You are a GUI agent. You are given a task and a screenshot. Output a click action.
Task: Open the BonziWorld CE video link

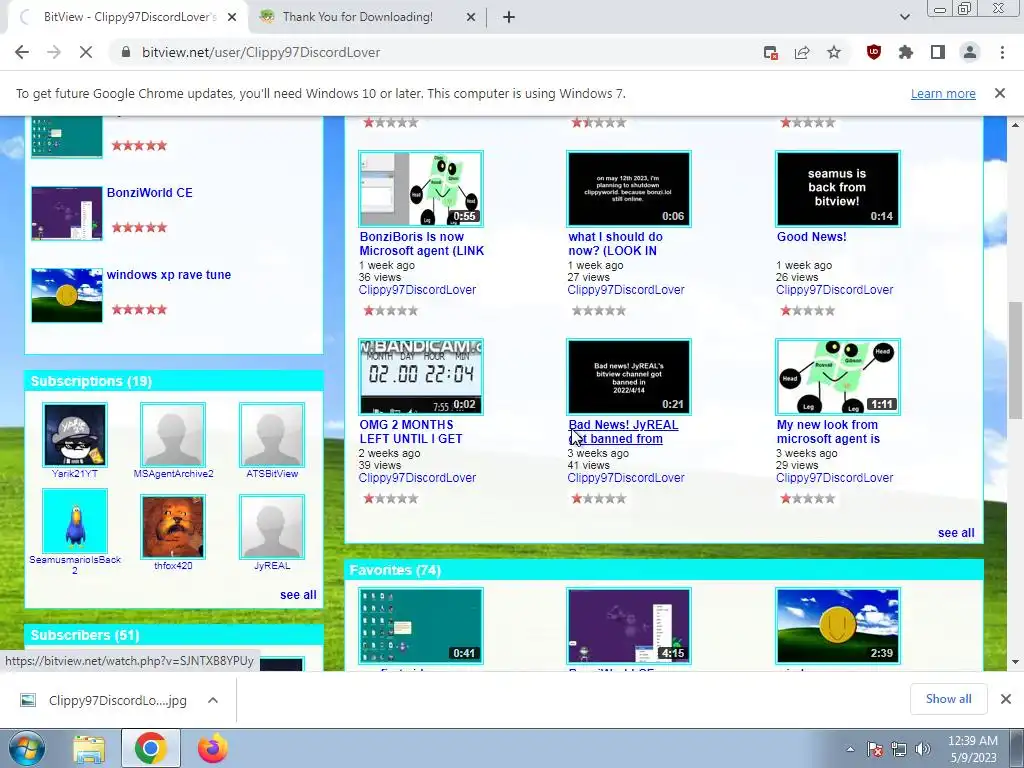click(150, 193)
